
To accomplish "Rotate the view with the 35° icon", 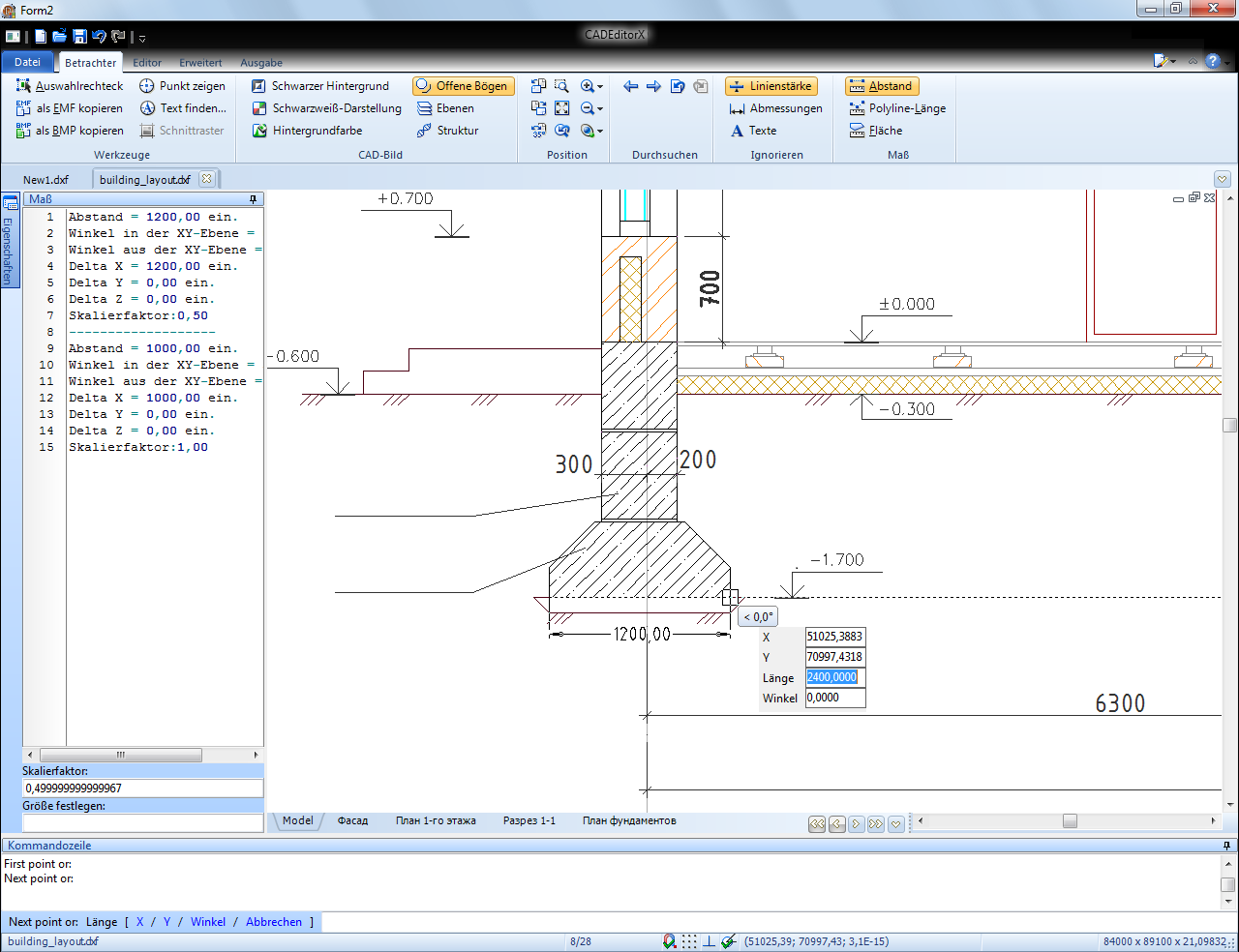I will coord(538,131).
